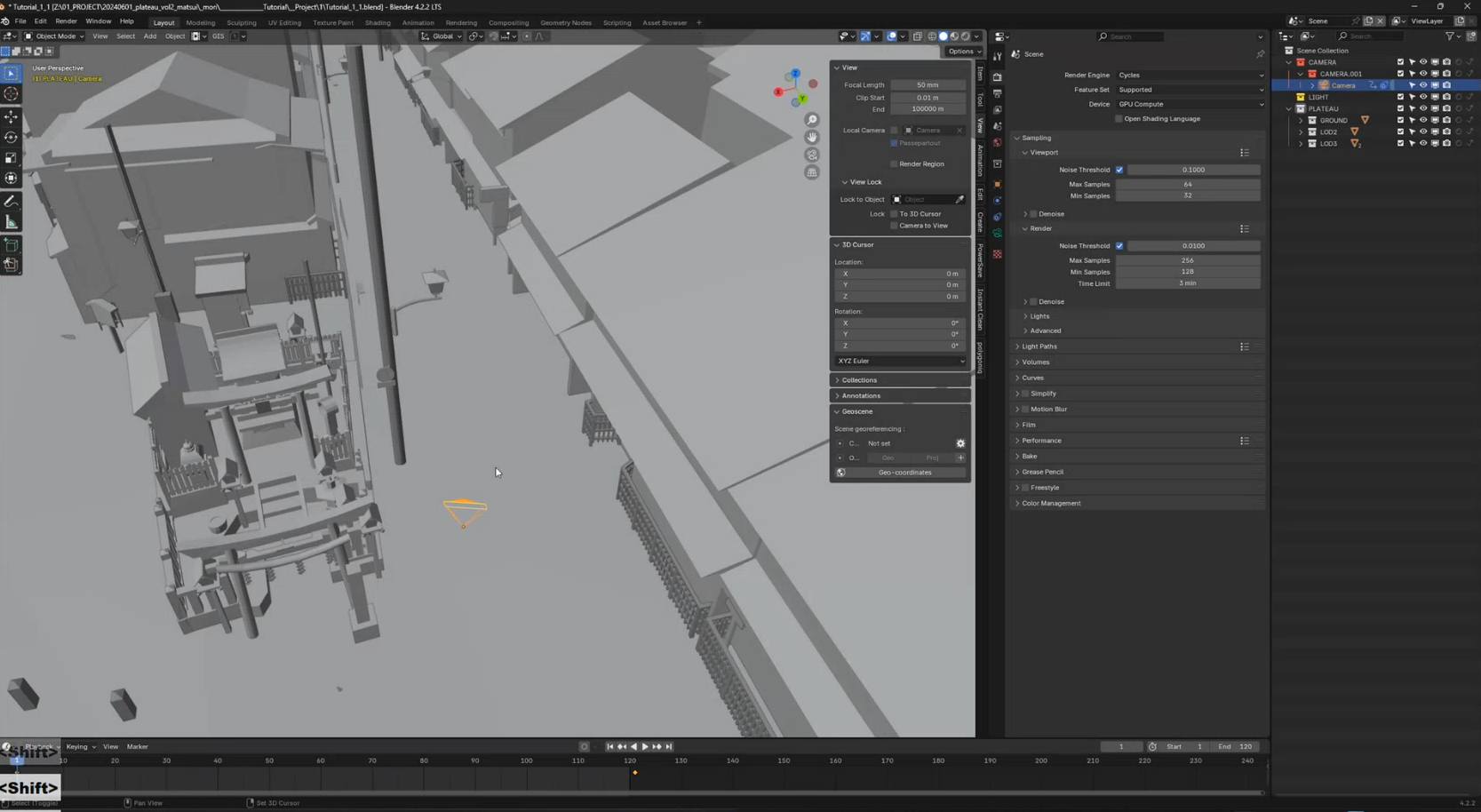Open the Output properties tab icon
This screenshot has height=812, width=1481.
(x=998, y=93)
